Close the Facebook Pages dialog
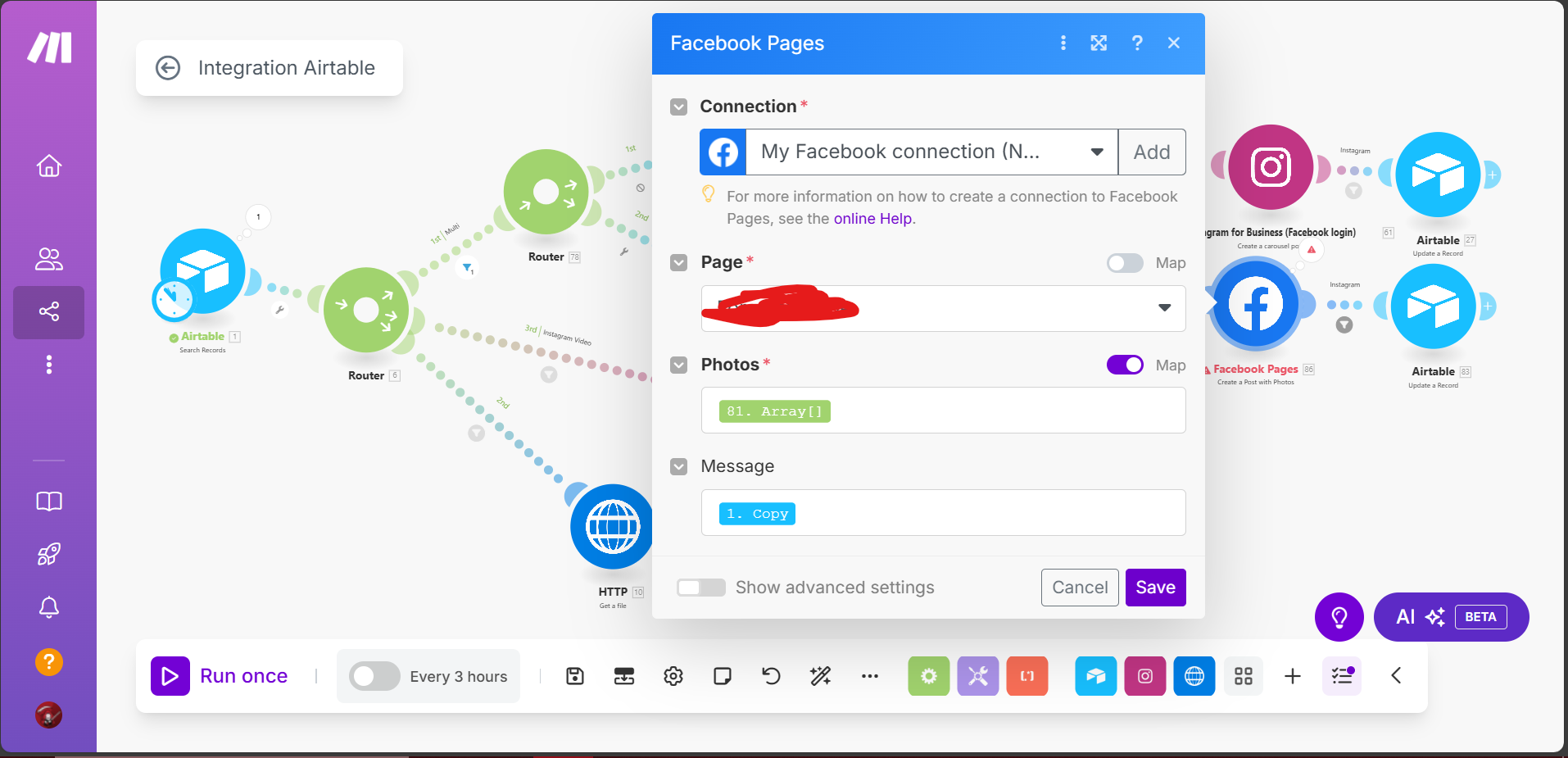This screenshot has width=1568, height=758. coord(1174,43)
